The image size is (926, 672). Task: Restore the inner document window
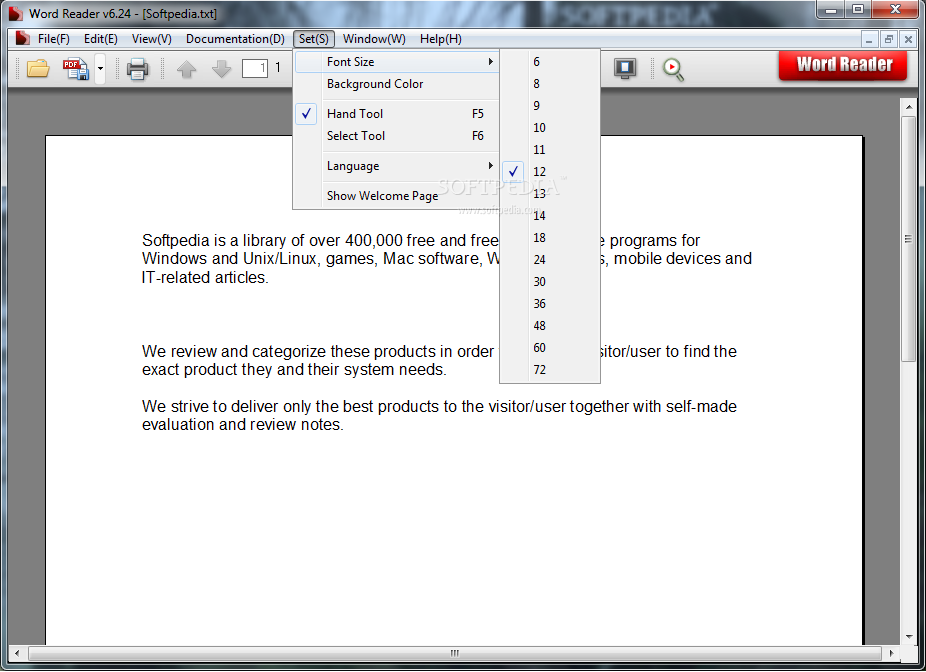888,40
